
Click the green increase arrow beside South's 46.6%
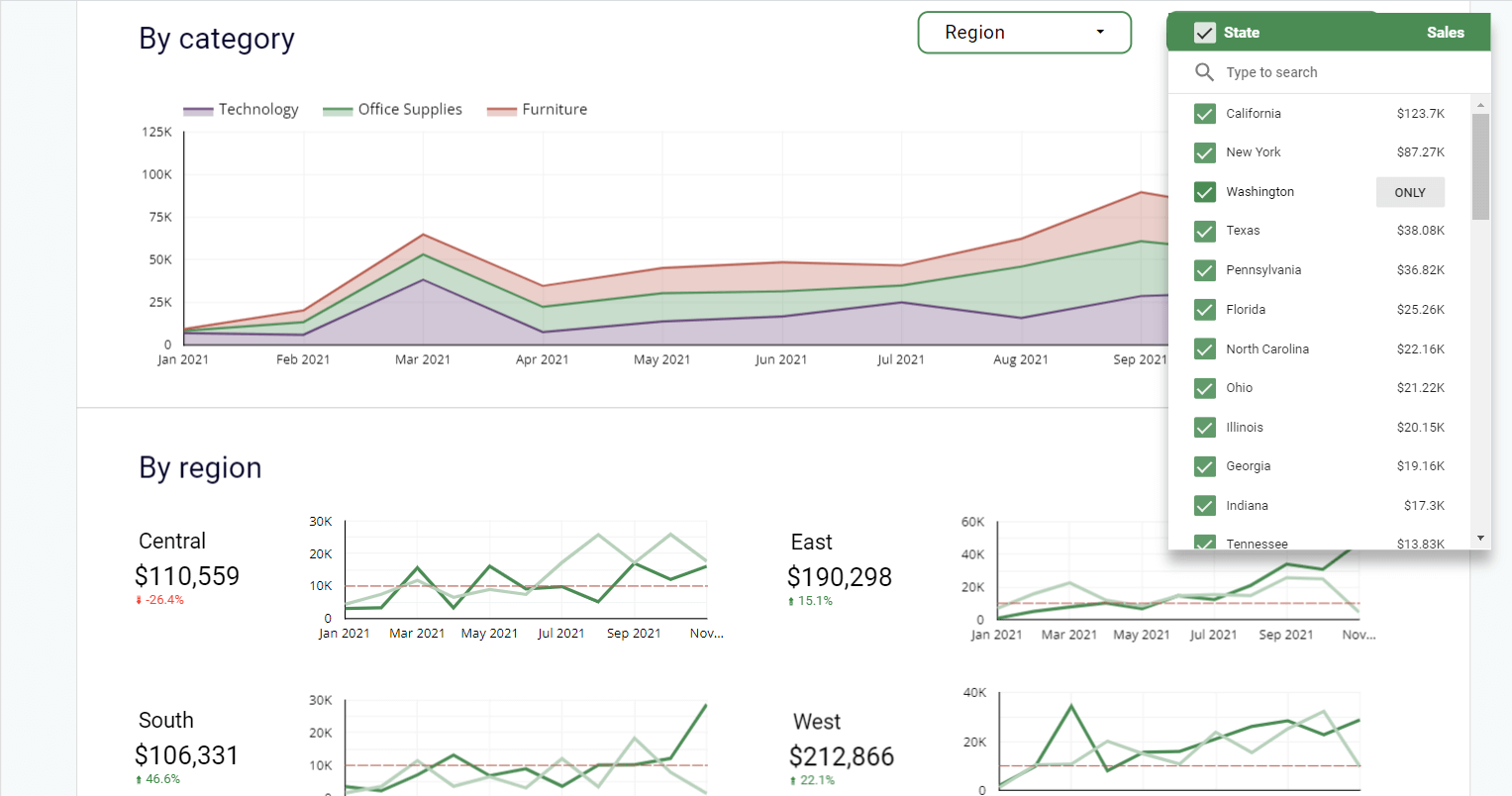139,779
